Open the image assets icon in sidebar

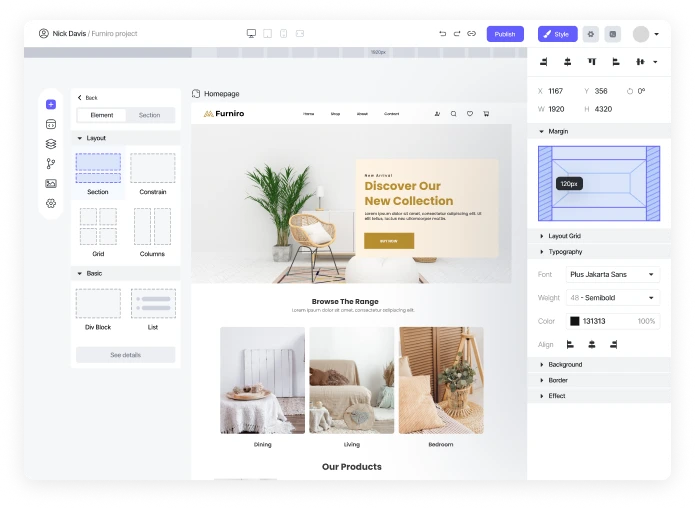(x=51, y=184)
